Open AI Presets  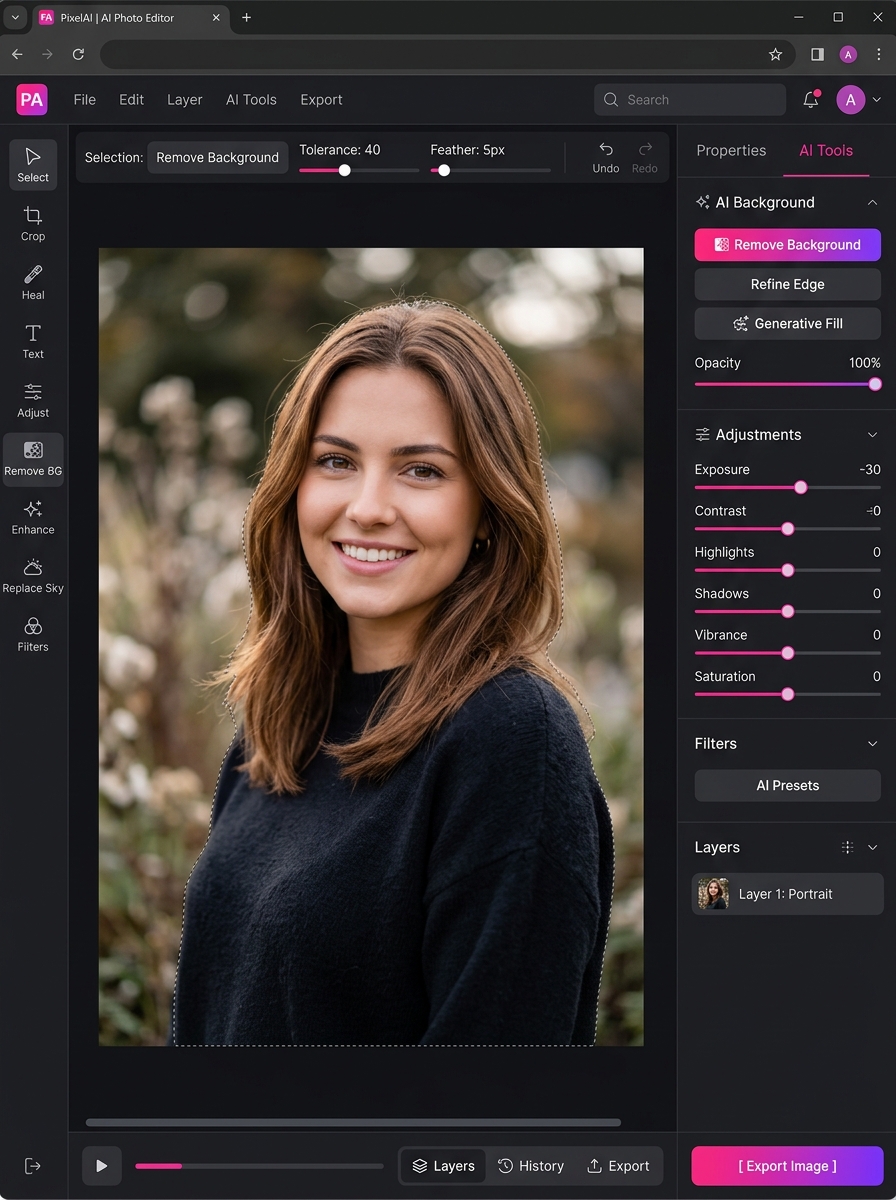(x=788, y=785)
